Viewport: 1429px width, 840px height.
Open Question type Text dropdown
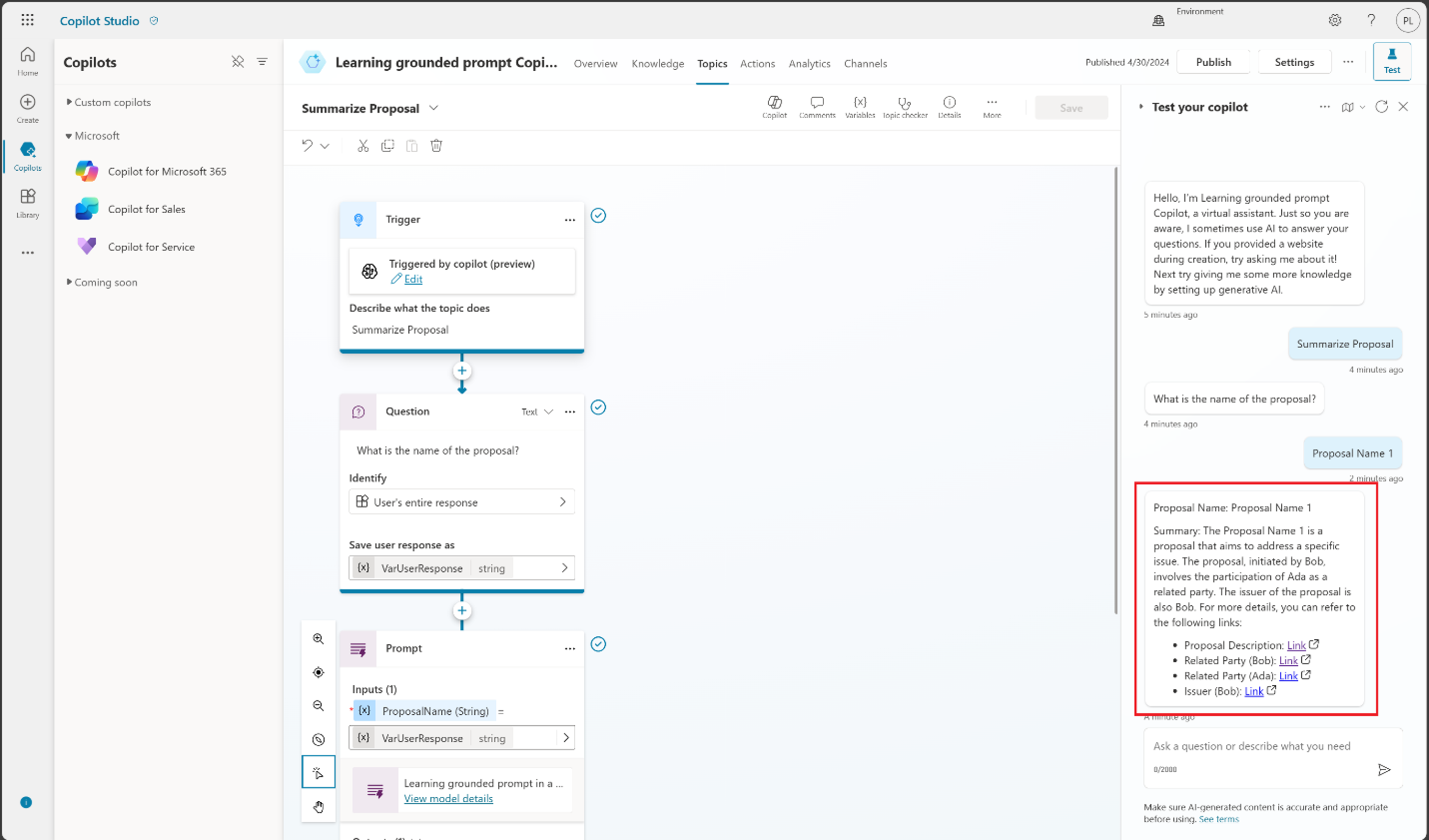[537, 412]
